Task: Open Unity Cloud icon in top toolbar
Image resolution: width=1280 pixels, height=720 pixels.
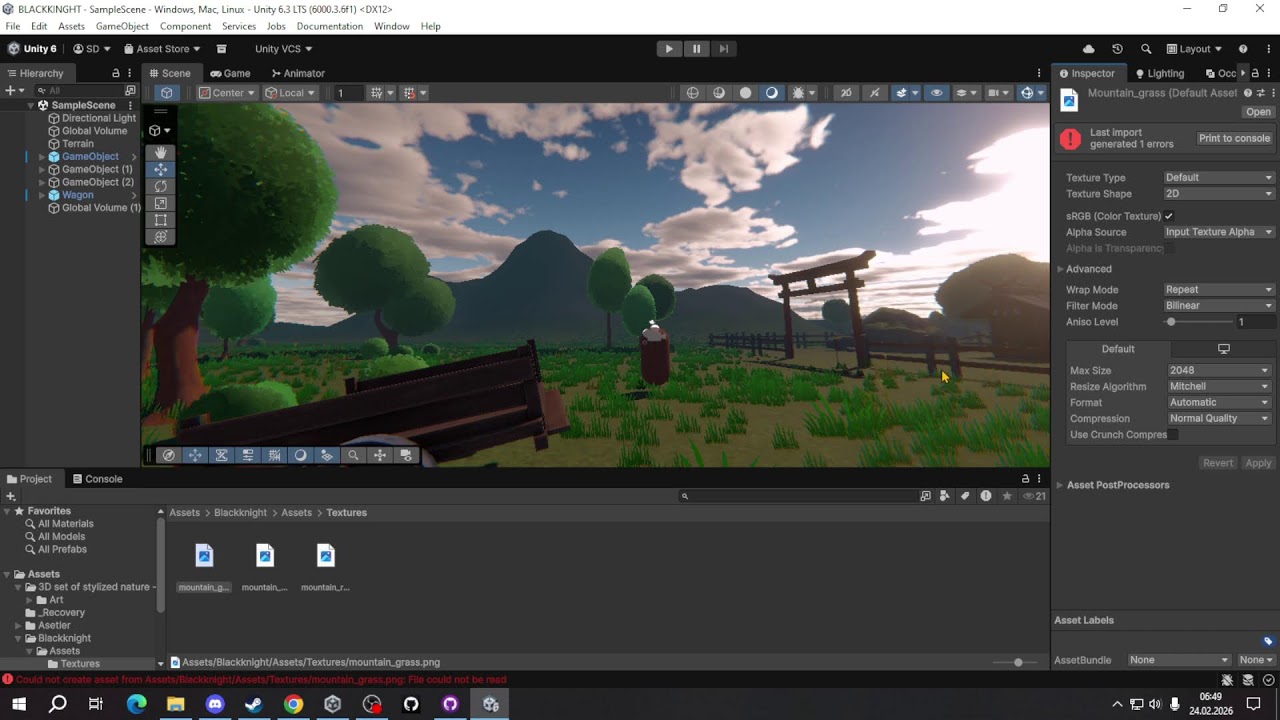Action: [1089, 48]
